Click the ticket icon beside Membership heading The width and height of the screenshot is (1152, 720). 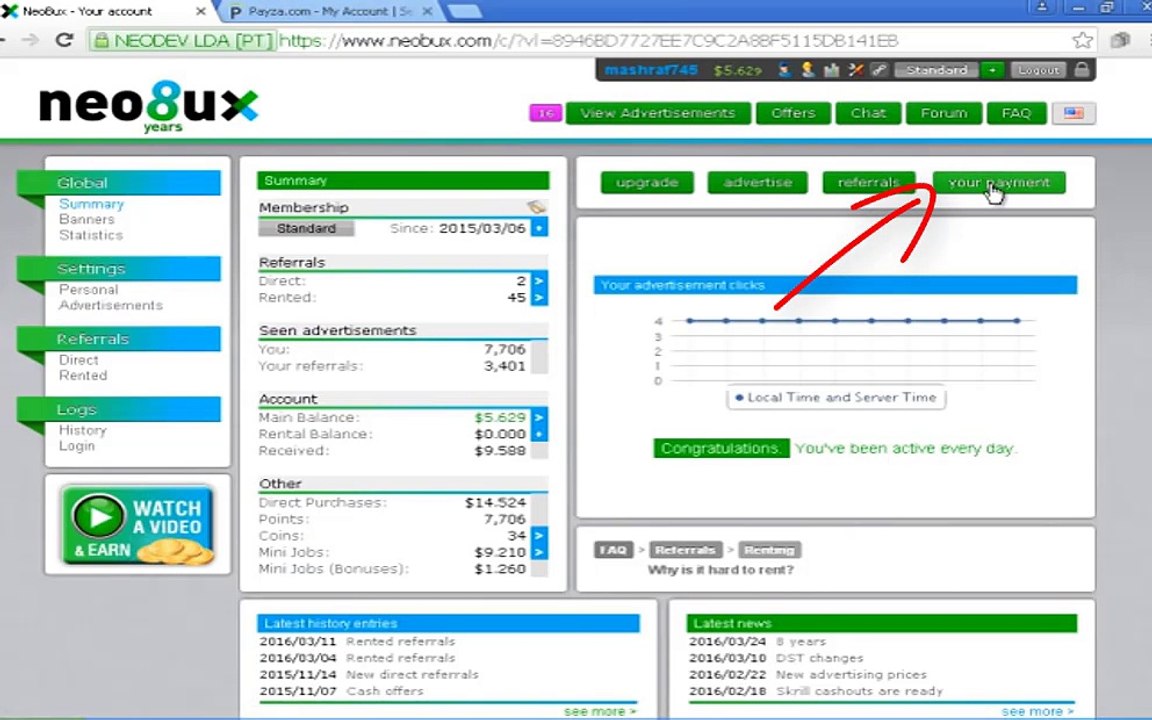(536, 207)
